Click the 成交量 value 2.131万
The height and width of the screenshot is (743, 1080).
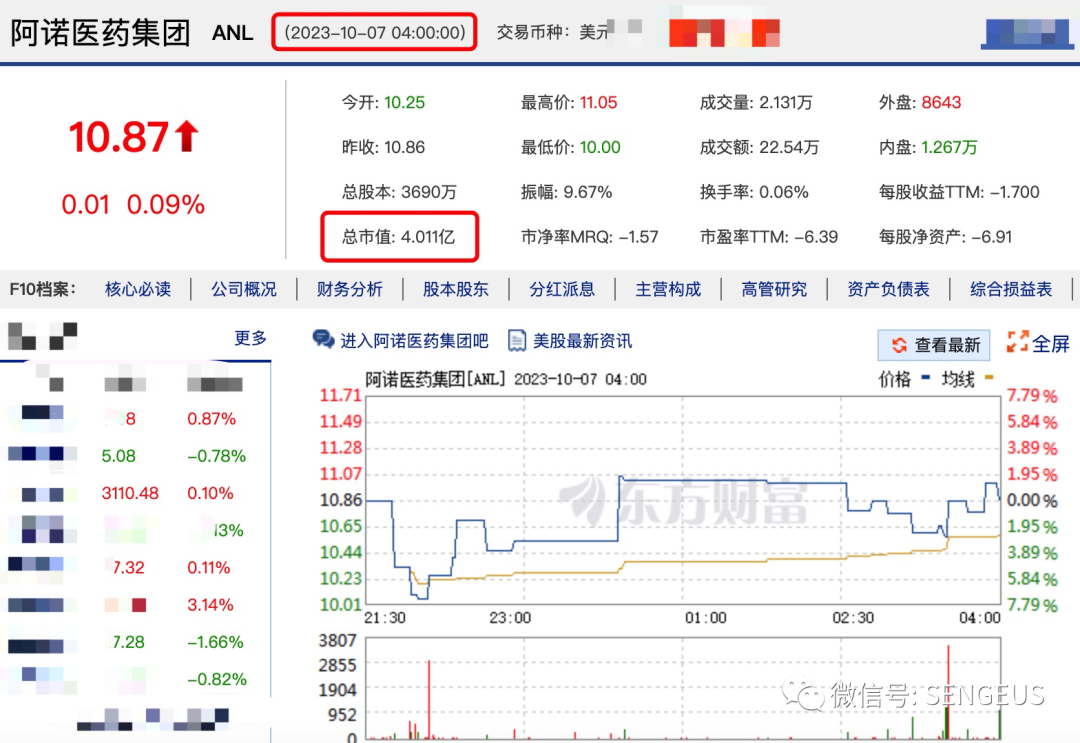click(x=786, y=103)
